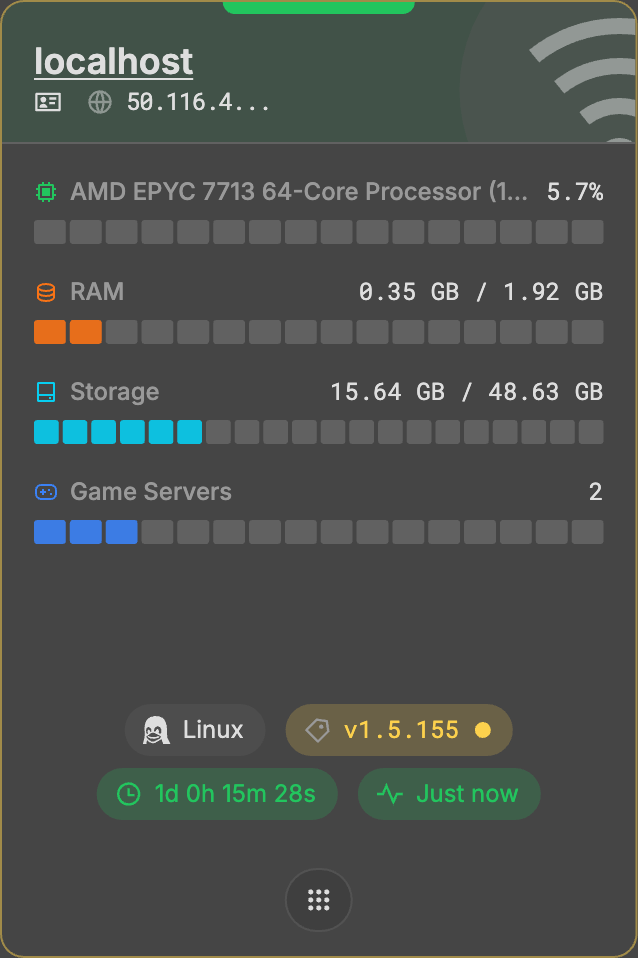Click the version tag icon
This screenshot has width=638, height=958.
coord(317,730)
